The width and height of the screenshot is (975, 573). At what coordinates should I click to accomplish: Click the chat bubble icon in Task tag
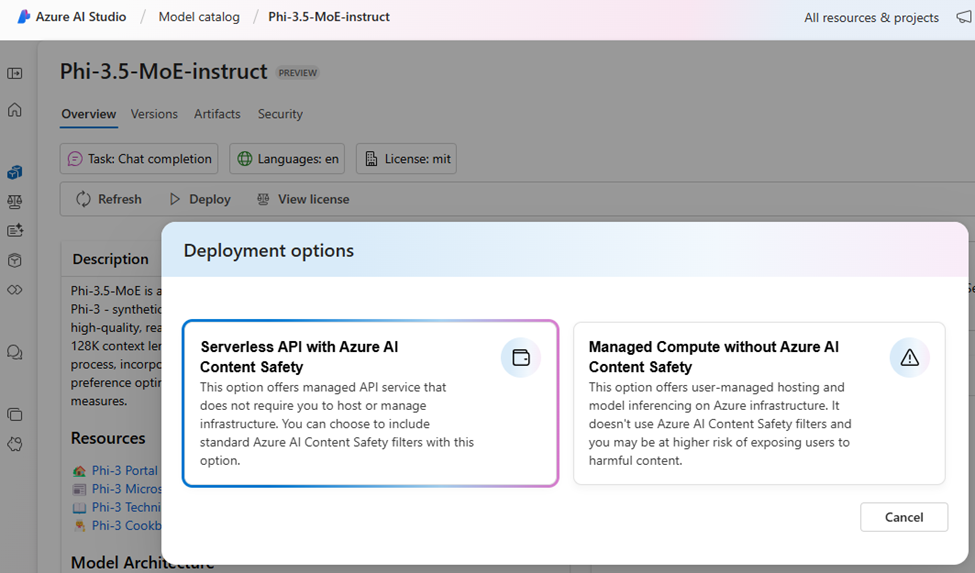click(x=75, y=159)
